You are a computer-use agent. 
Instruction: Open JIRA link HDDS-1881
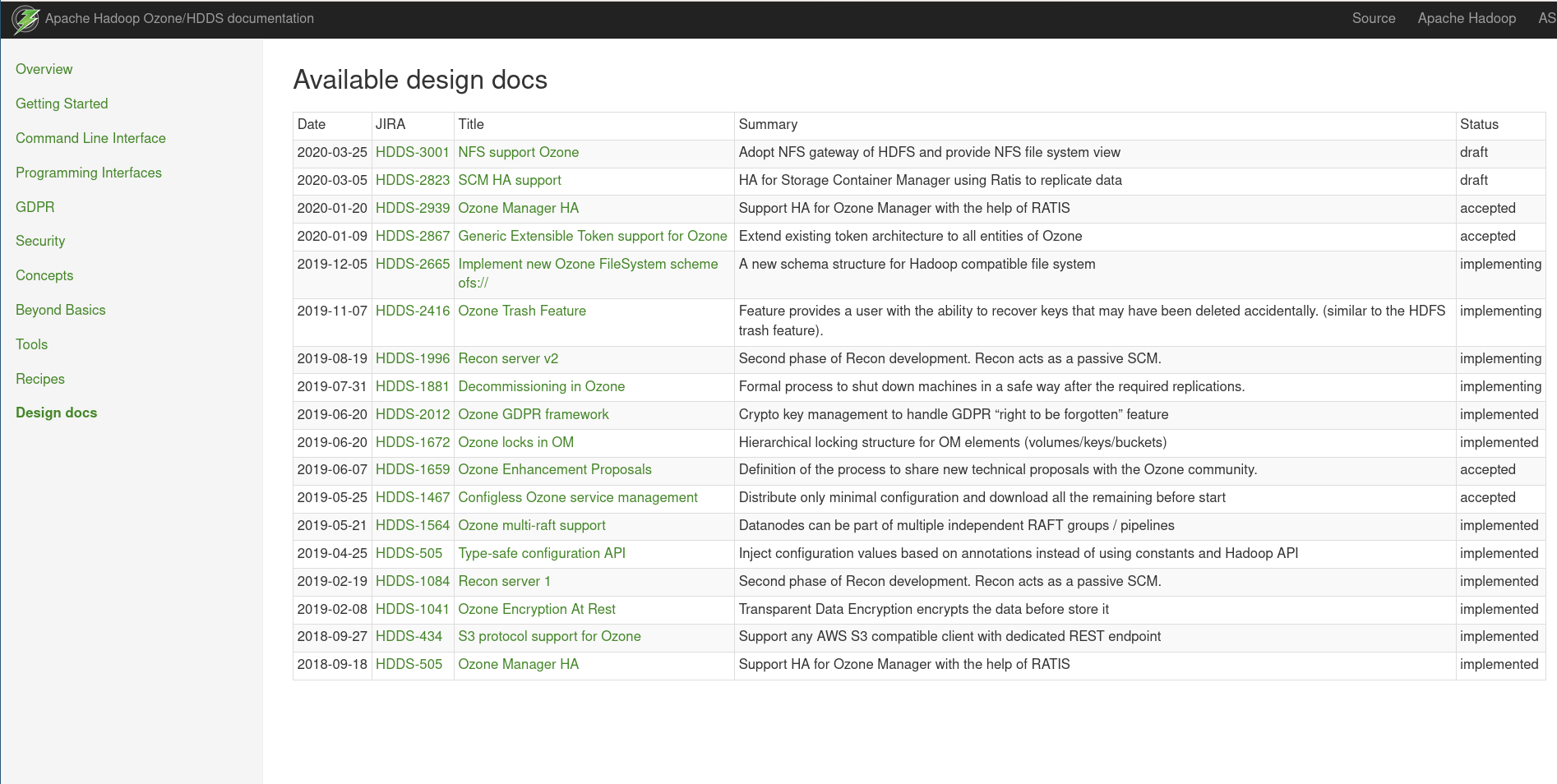click(x=413, y=386)
